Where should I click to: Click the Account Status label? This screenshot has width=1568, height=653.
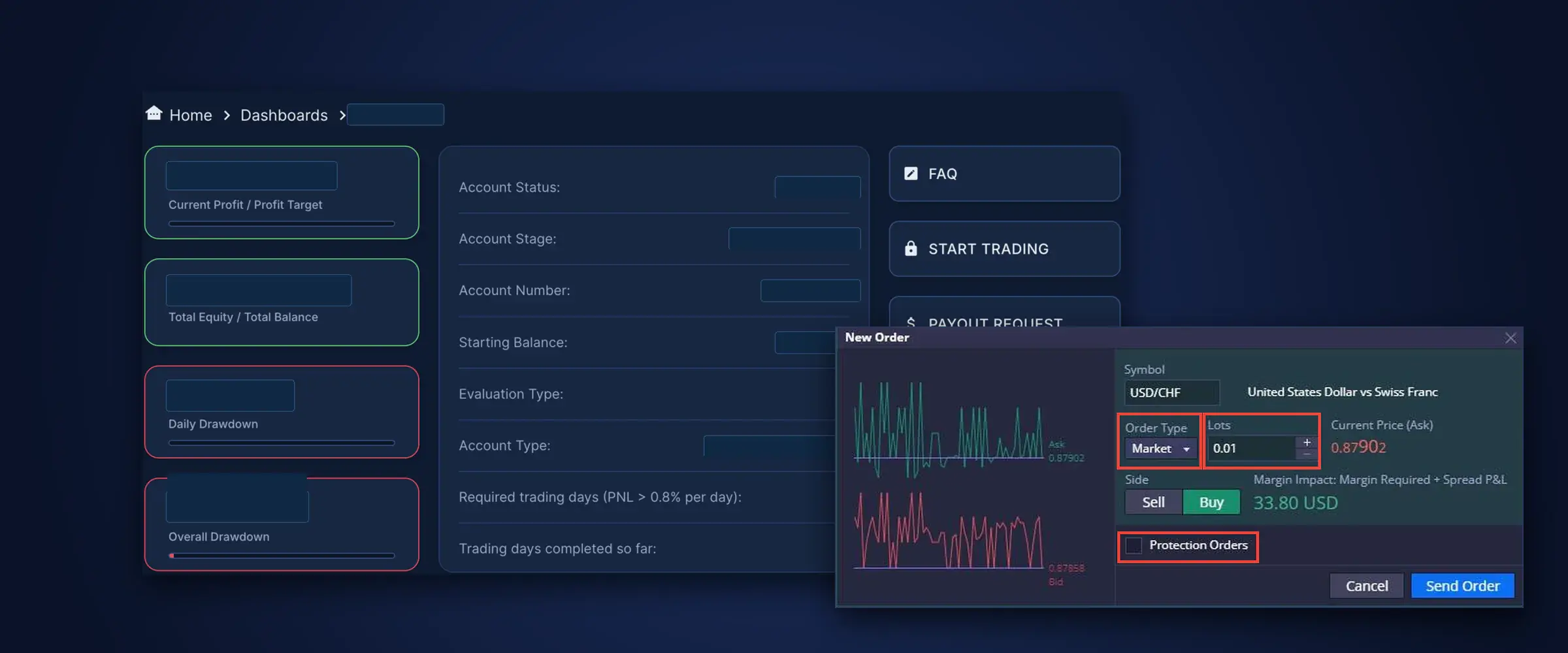coord(509,187)
